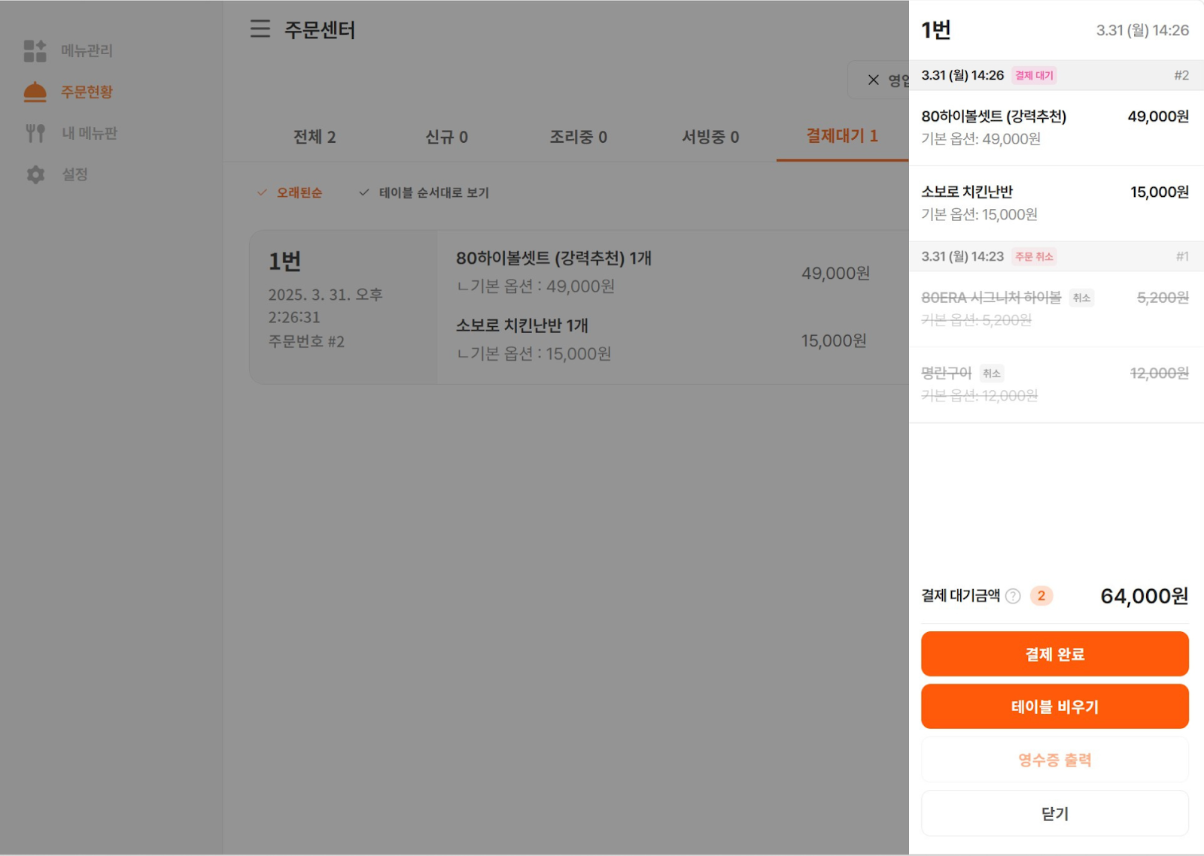The image size is (1204, 856).
Task: Click cancelled item 명란구이
Action: point(946,373)
